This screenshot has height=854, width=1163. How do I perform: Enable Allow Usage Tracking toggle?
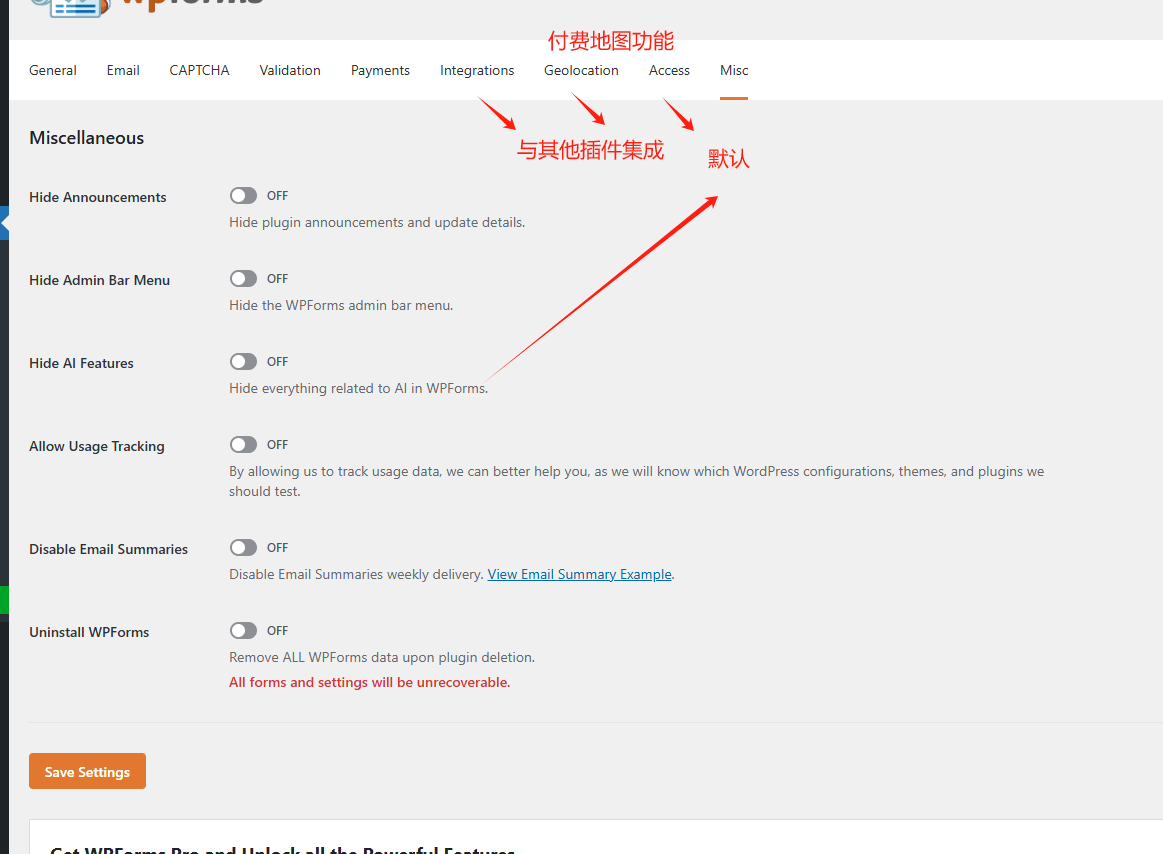pyautogui.click(x=243, y=445)
